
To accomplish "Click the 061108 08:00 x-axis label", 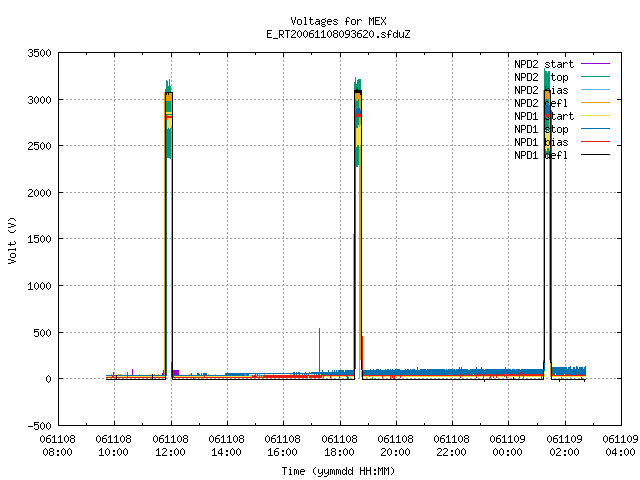I will click(x=57, y=446).
